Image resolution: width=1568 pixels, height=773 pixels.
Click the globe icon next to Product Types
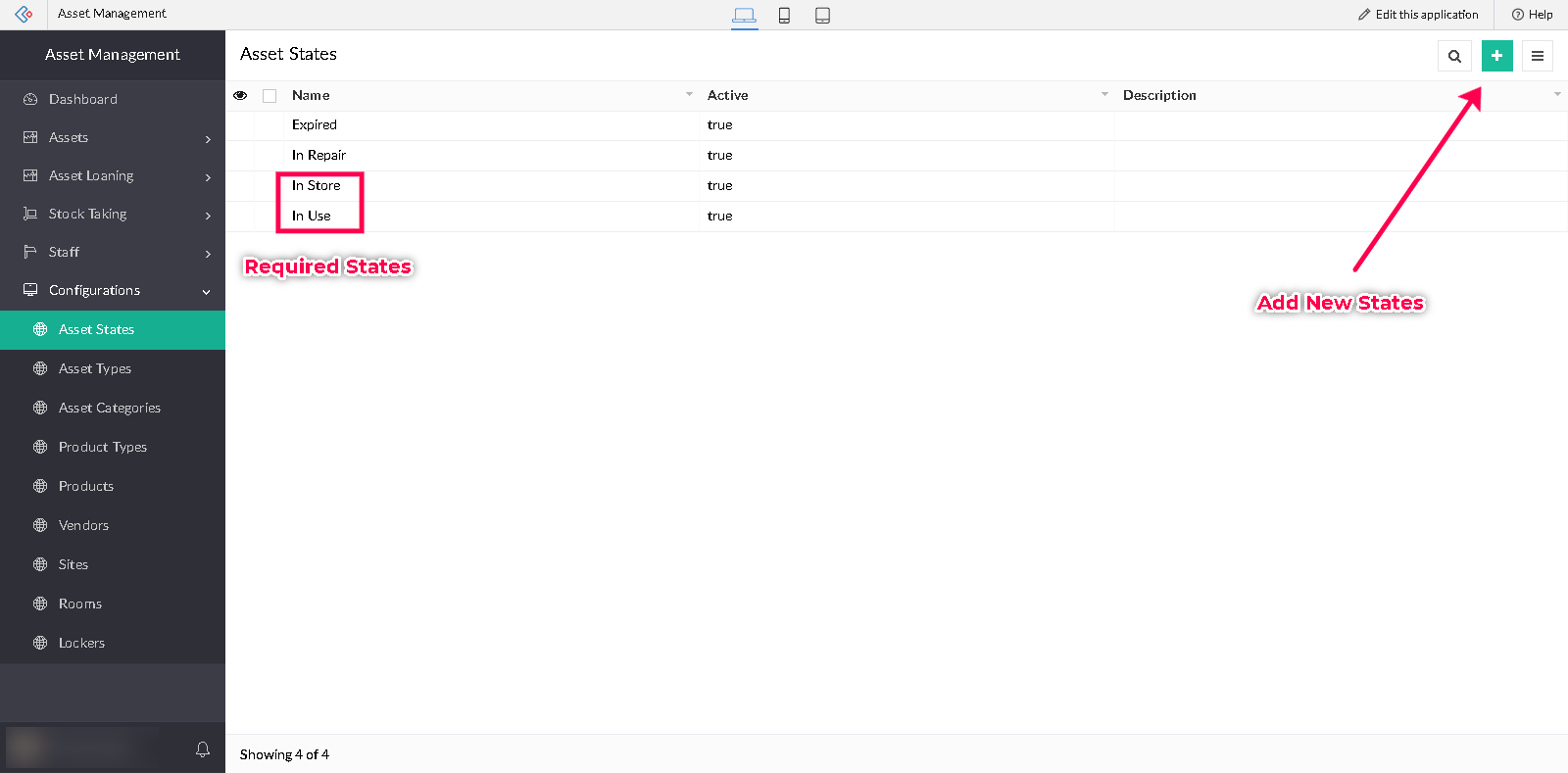tap(40, 447)
